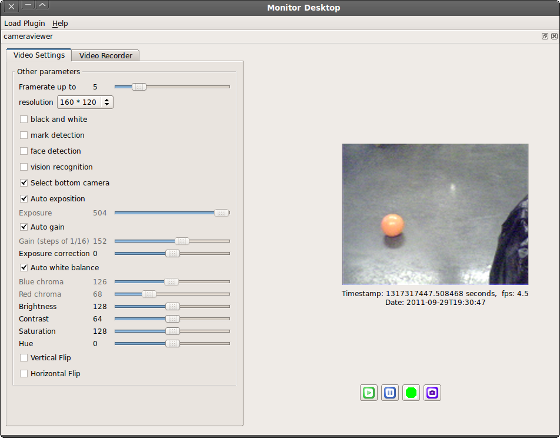Click the Framerate slider handle

tap(139, 87)
